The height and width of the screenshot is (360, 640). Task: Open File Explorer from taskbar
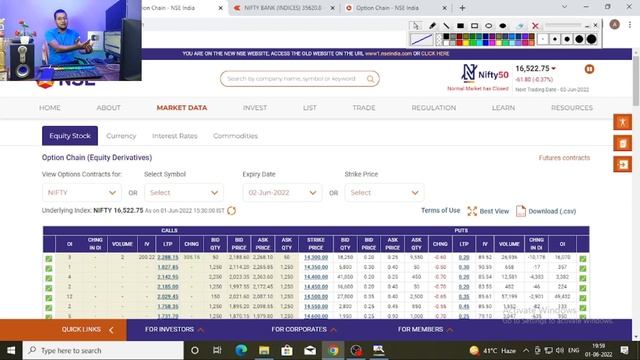pos(264,350)
